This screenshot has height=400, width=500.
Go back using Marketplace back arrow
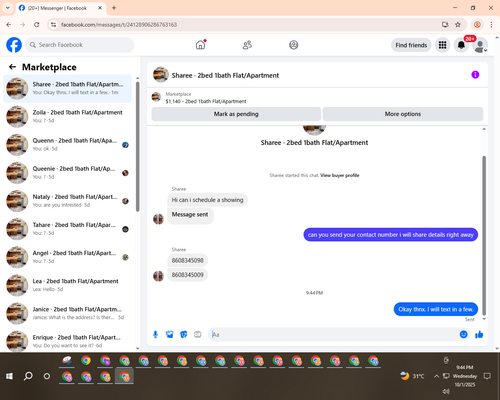(12, 67)
